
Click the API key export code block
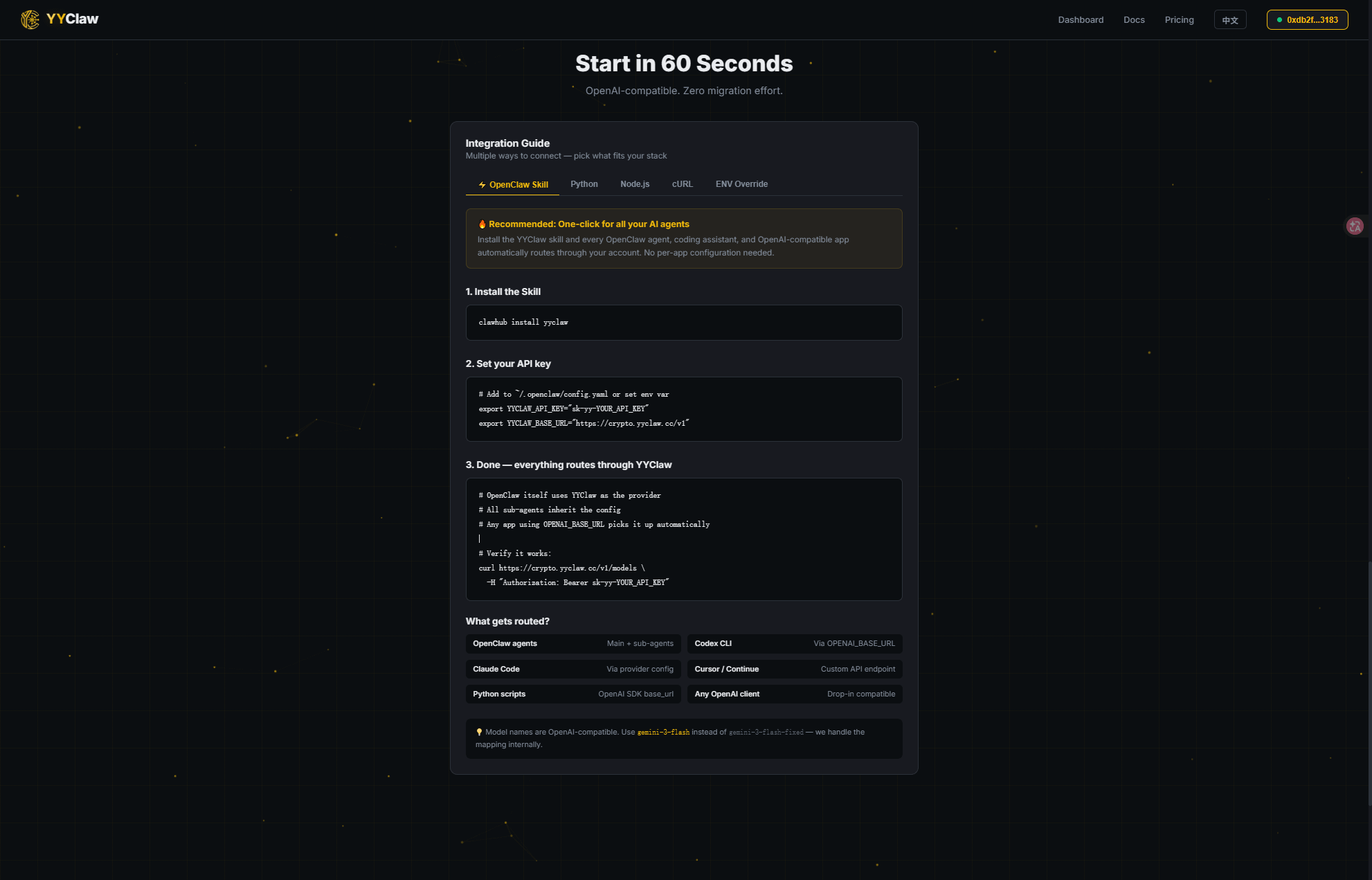pyautogui.click(x=683, y=409)
